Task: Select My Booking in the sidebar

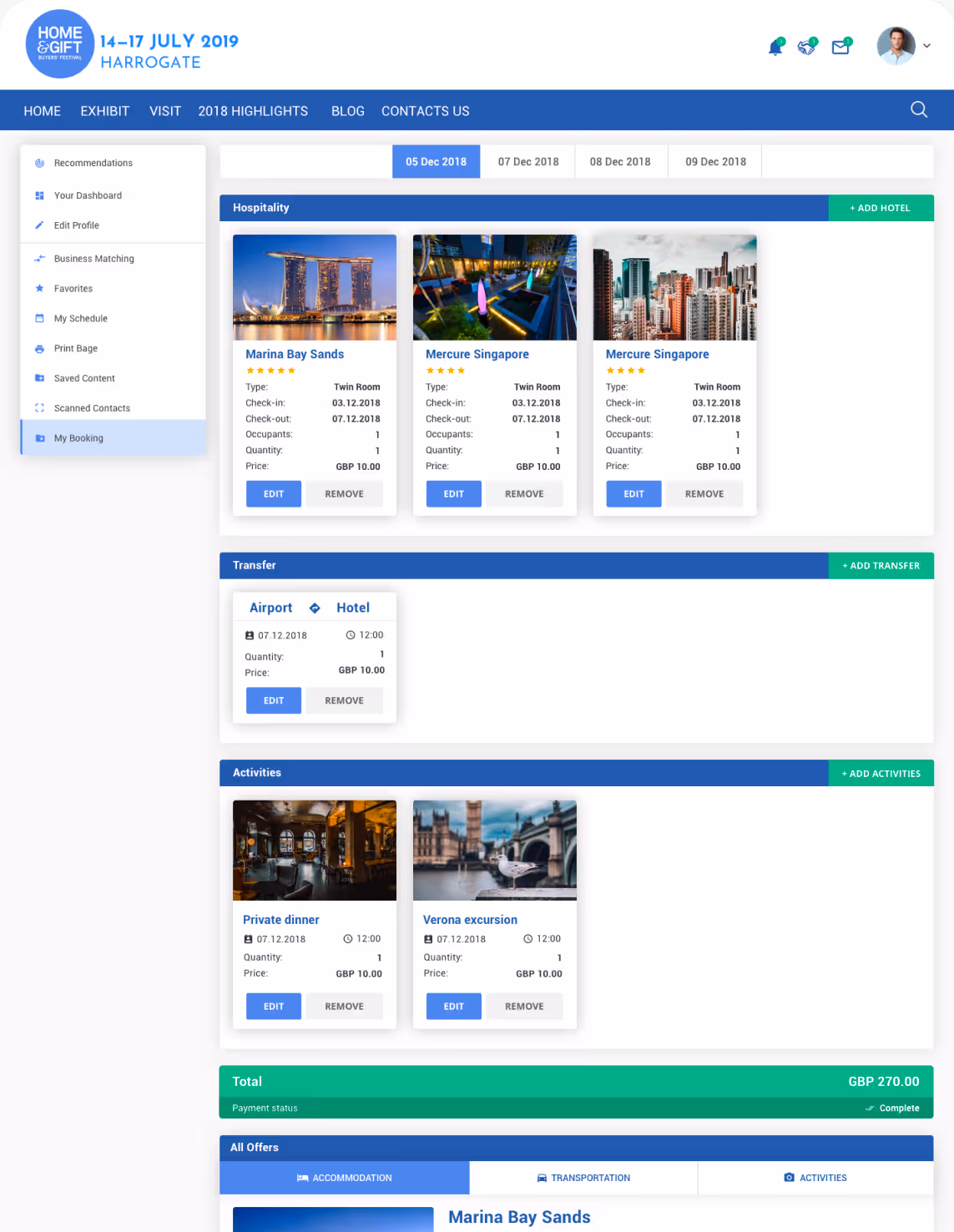Action: pos(114,438)
